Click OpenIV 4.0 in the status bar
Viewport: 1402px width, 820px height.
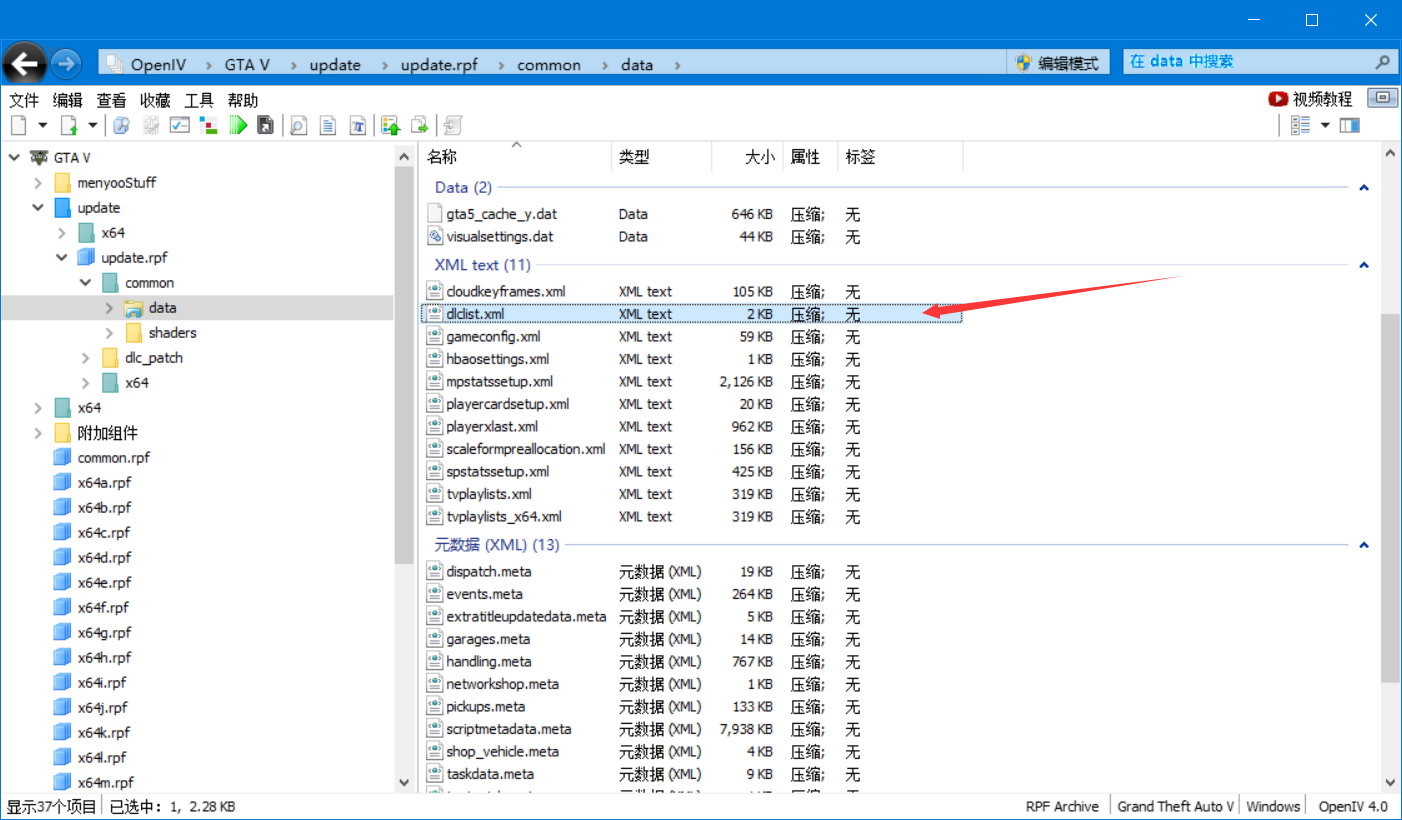tap(1353, 806)
